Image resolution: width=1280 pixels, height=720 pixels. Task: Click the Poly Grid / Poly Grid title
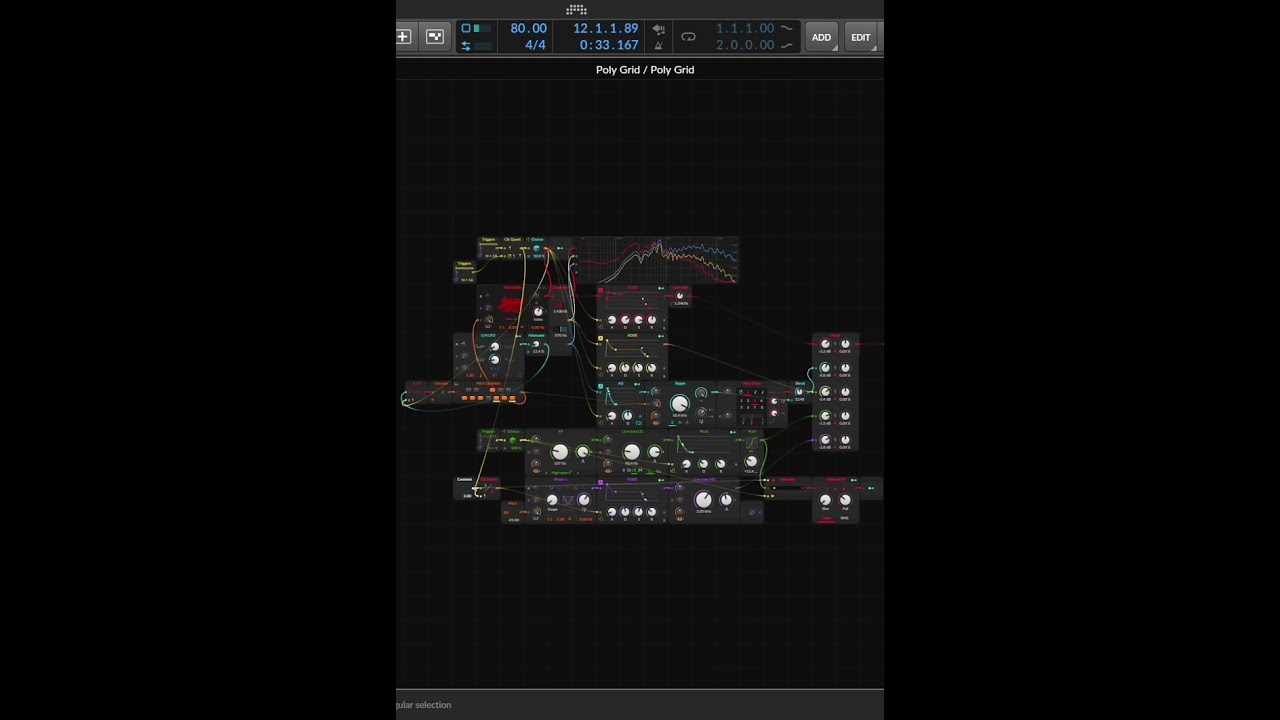point(645,70)
